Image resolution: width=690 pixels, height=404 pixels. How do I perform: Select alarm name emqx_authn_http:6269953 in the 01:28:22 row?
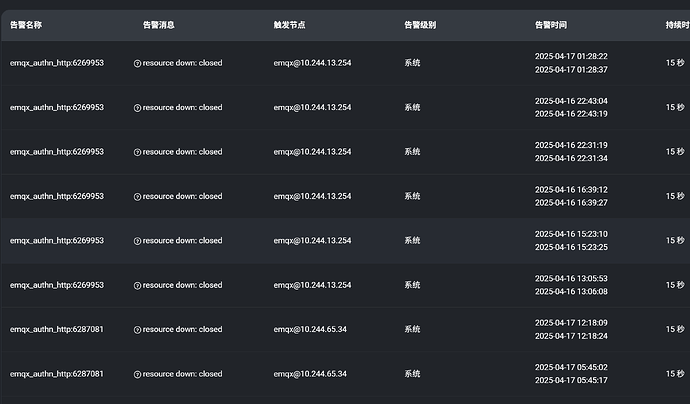pos(57,63)
